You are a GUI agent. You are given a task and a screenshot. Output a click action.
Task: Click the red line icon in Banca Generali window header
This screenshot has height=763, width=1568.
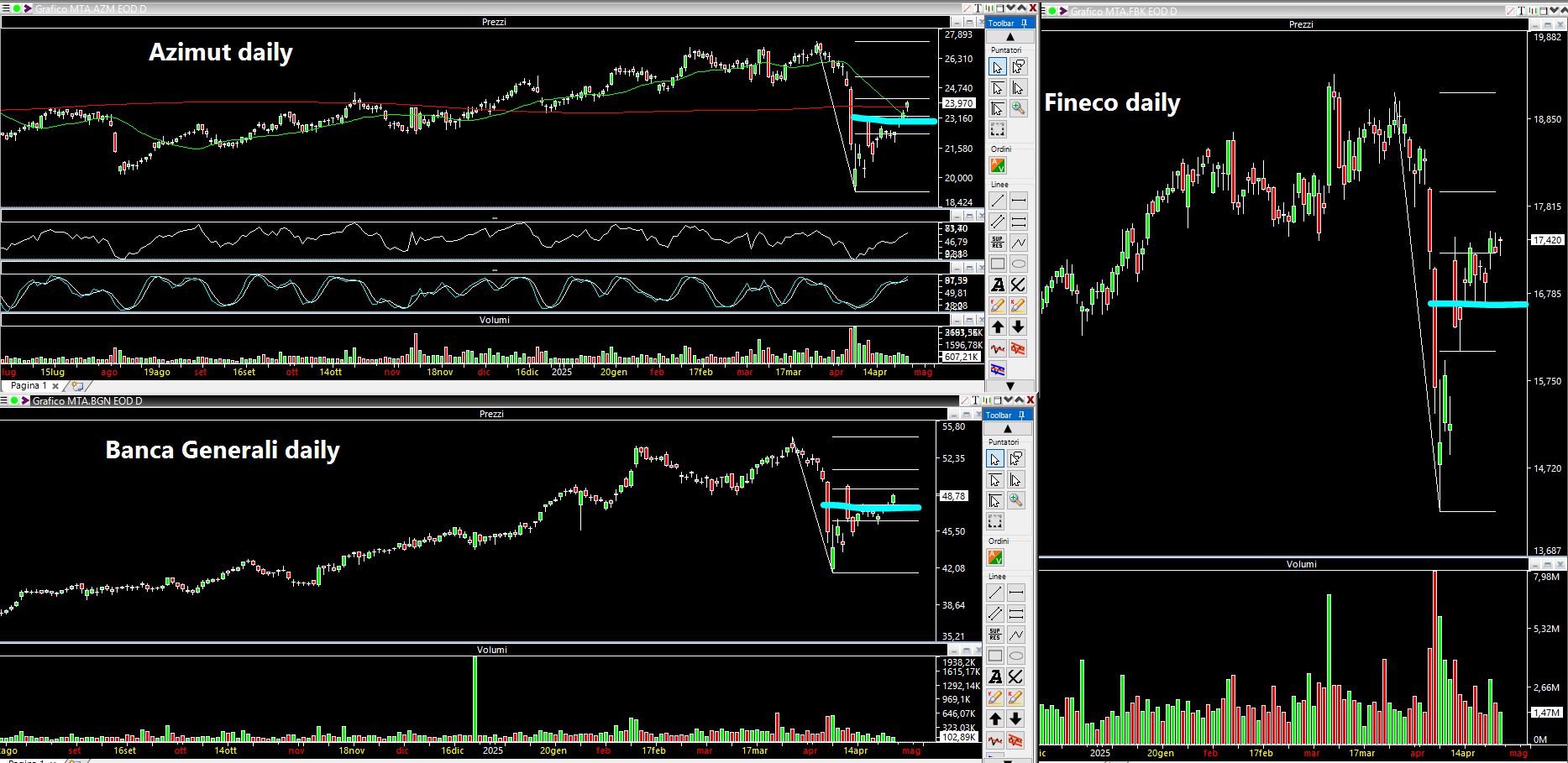pyautogui.click(x=964, y=401)
